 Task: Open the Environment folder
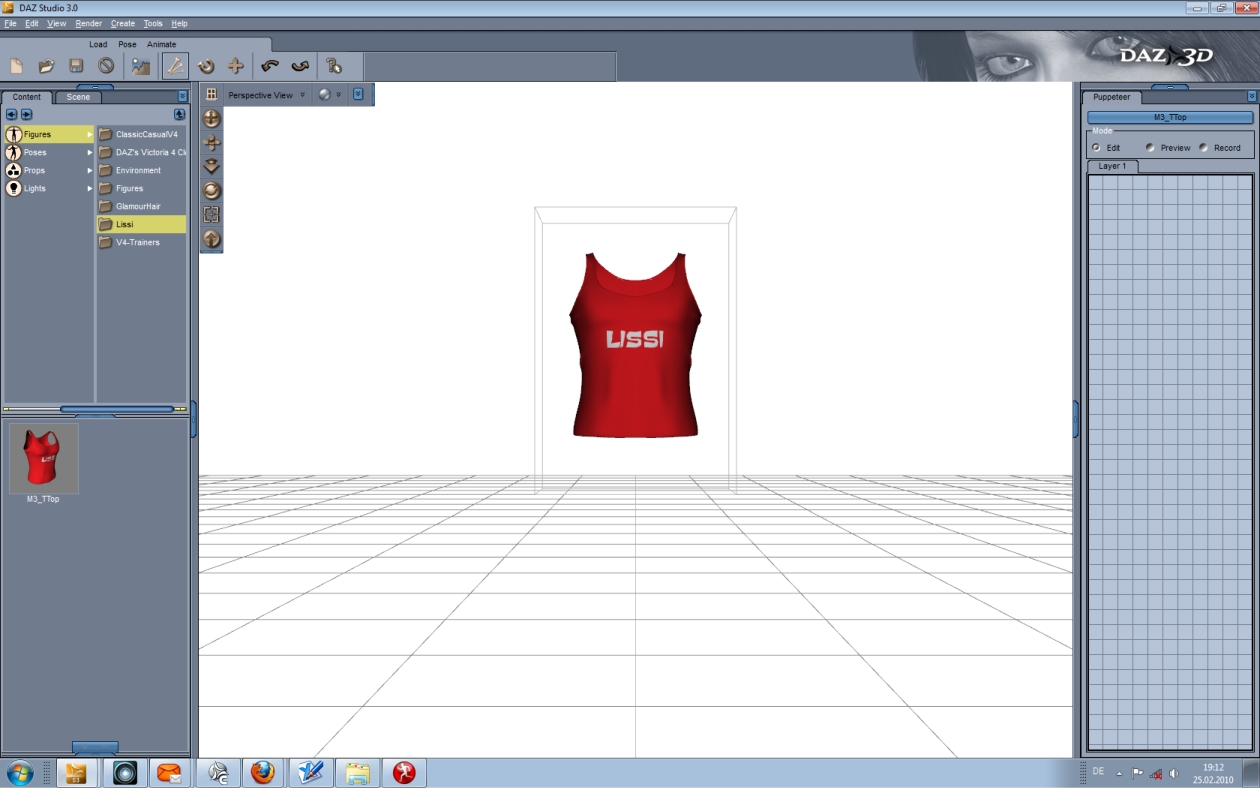pyautogui.click(x=141, y=170)
